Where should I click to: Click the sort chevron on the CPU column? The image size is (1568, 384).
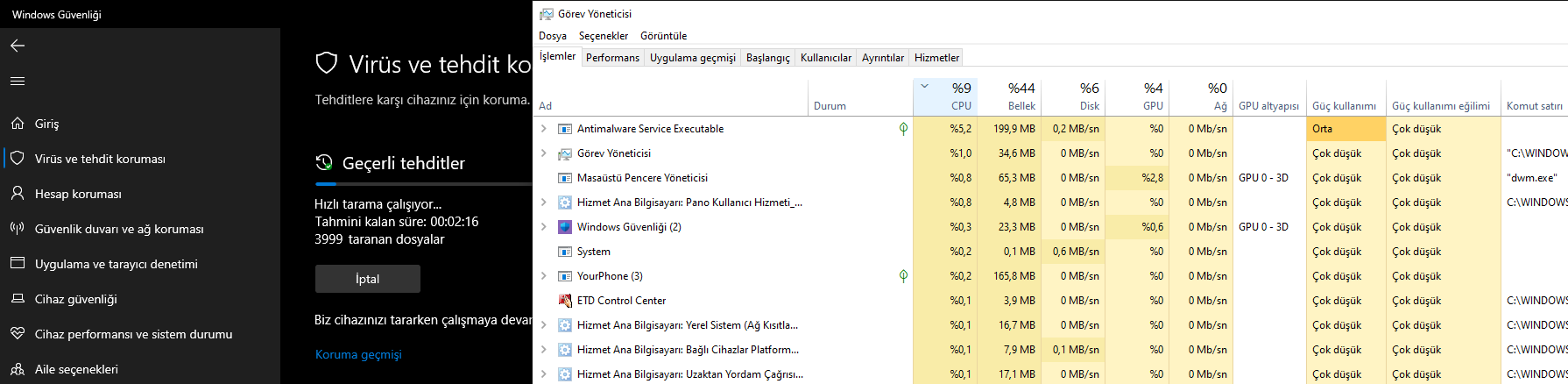click(x=925, y=87)
